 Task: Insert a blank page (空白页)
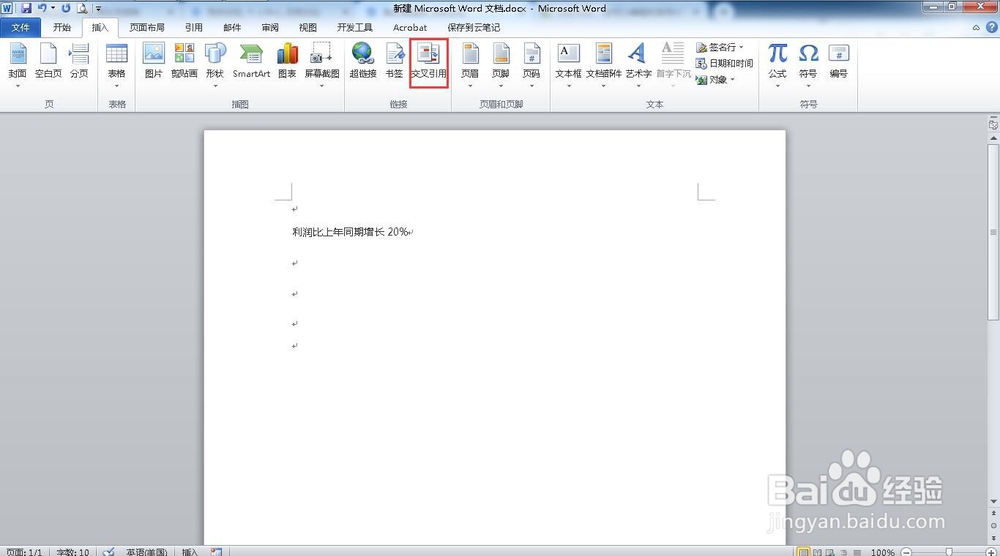(48, 61)
